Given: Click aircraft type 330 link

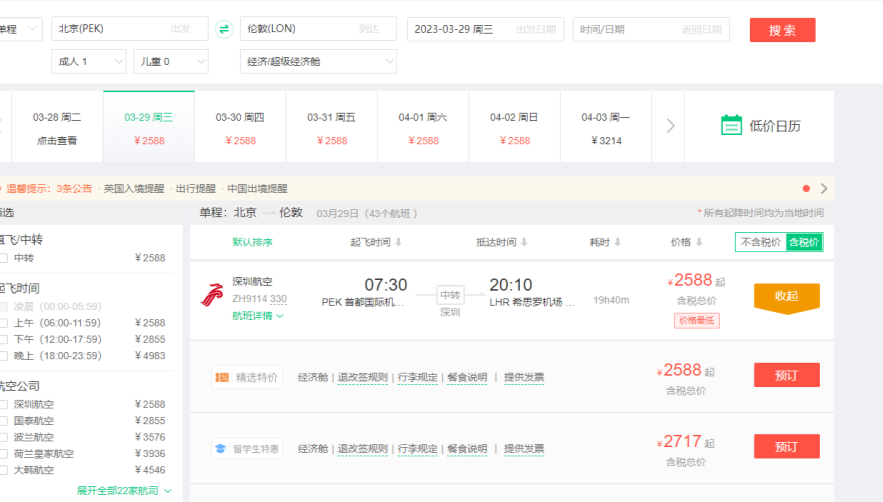Looking at the screenshot, I should [x=278, y=299].
